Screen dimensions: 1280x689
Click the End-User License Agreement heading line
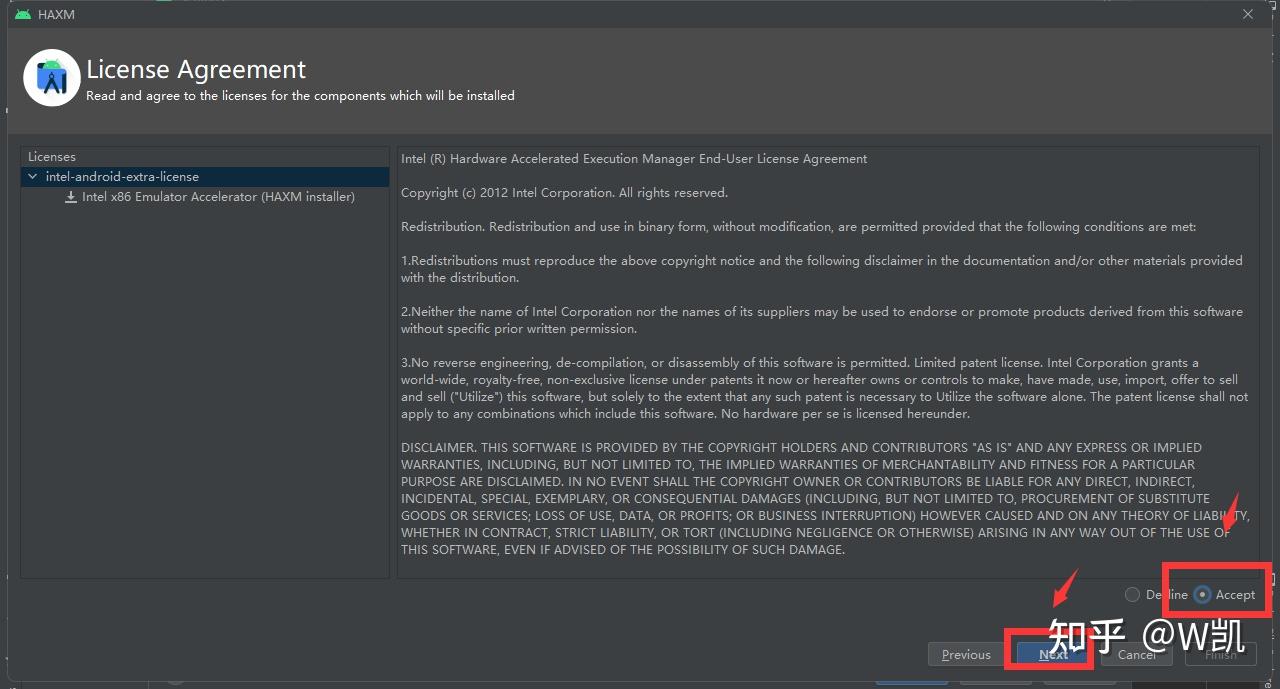click(634, 158)
